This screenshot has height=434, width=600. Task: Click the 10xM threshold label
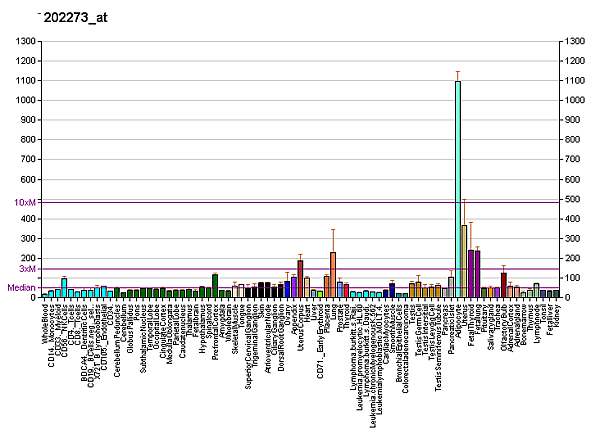(24, 203)
